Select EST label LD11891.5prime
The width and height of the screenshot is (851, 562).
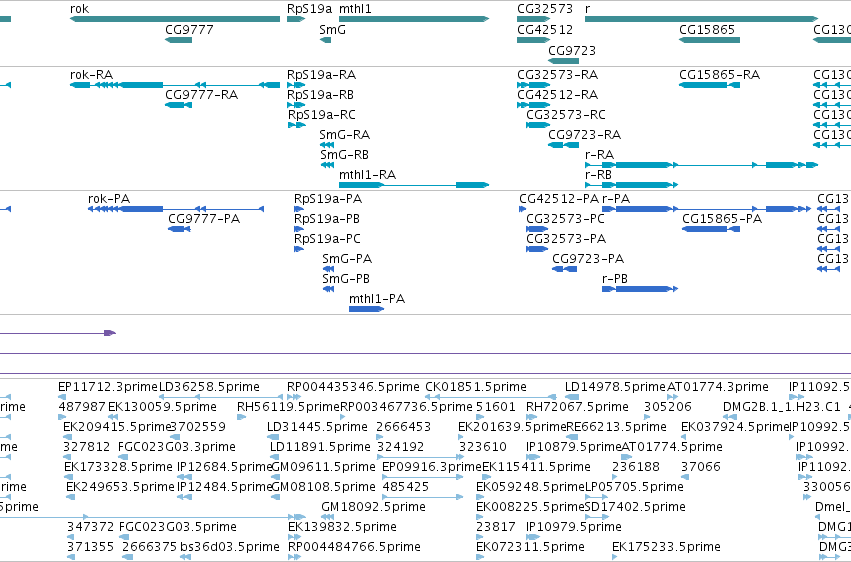point(320,447)
